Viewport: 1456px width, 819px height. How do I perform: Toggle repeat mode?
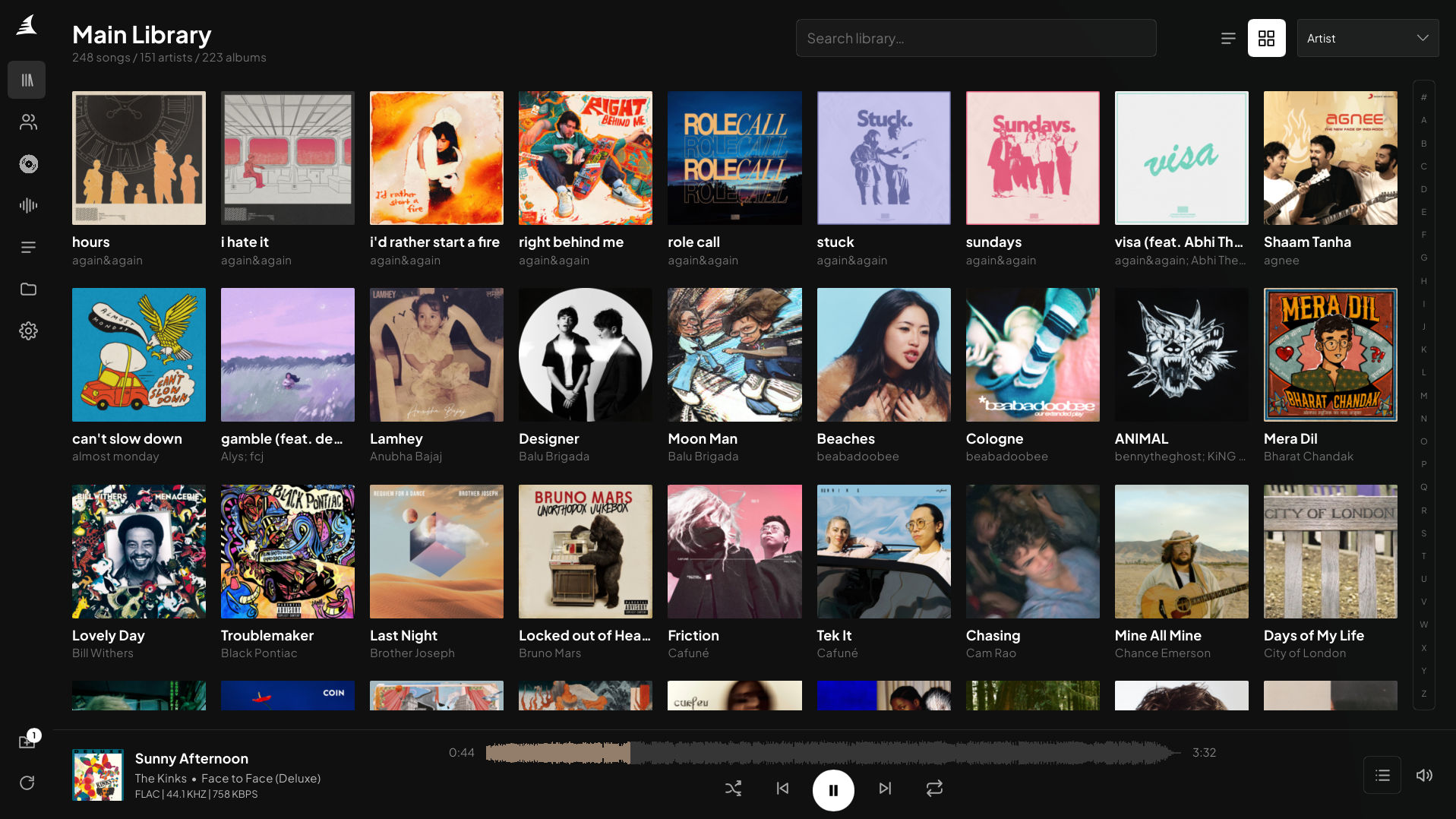pos(934,789)
